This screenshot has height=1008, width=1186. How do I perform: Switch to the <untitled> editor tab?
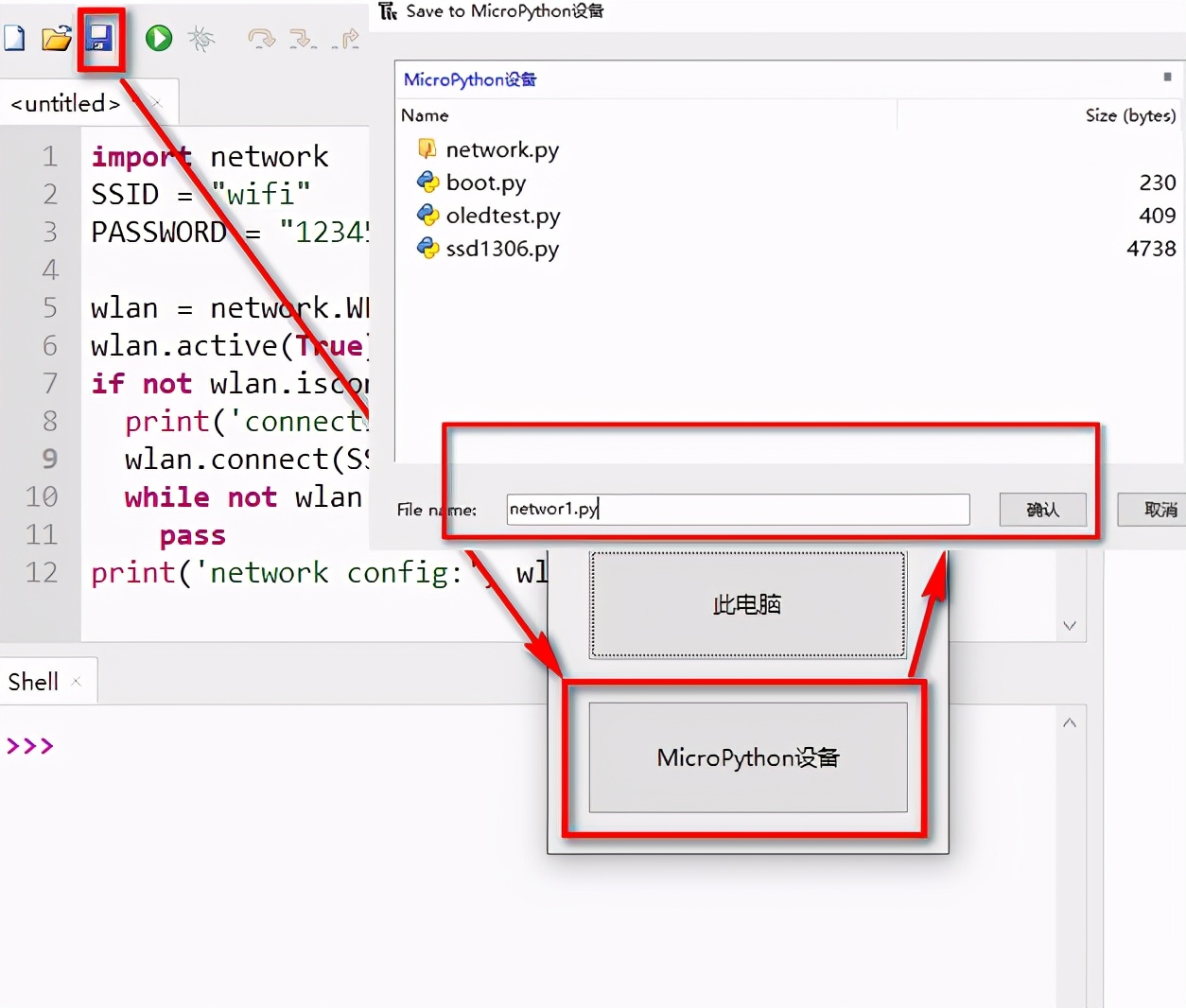tap(65, 103)
